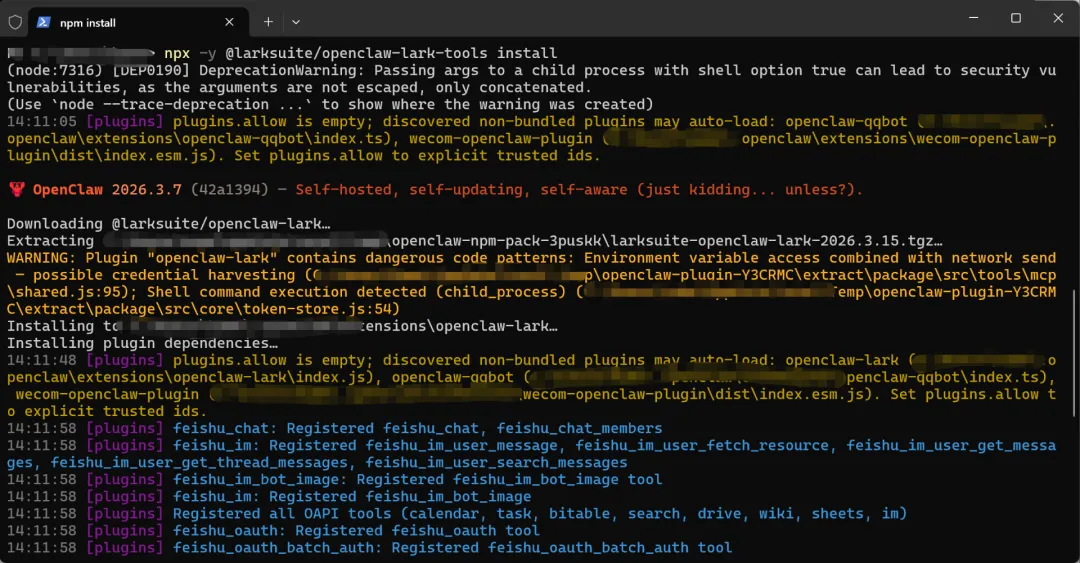Click "feishu_im_user_search_messages" text
Viewport: 1080px width, 563px height.
496,462
